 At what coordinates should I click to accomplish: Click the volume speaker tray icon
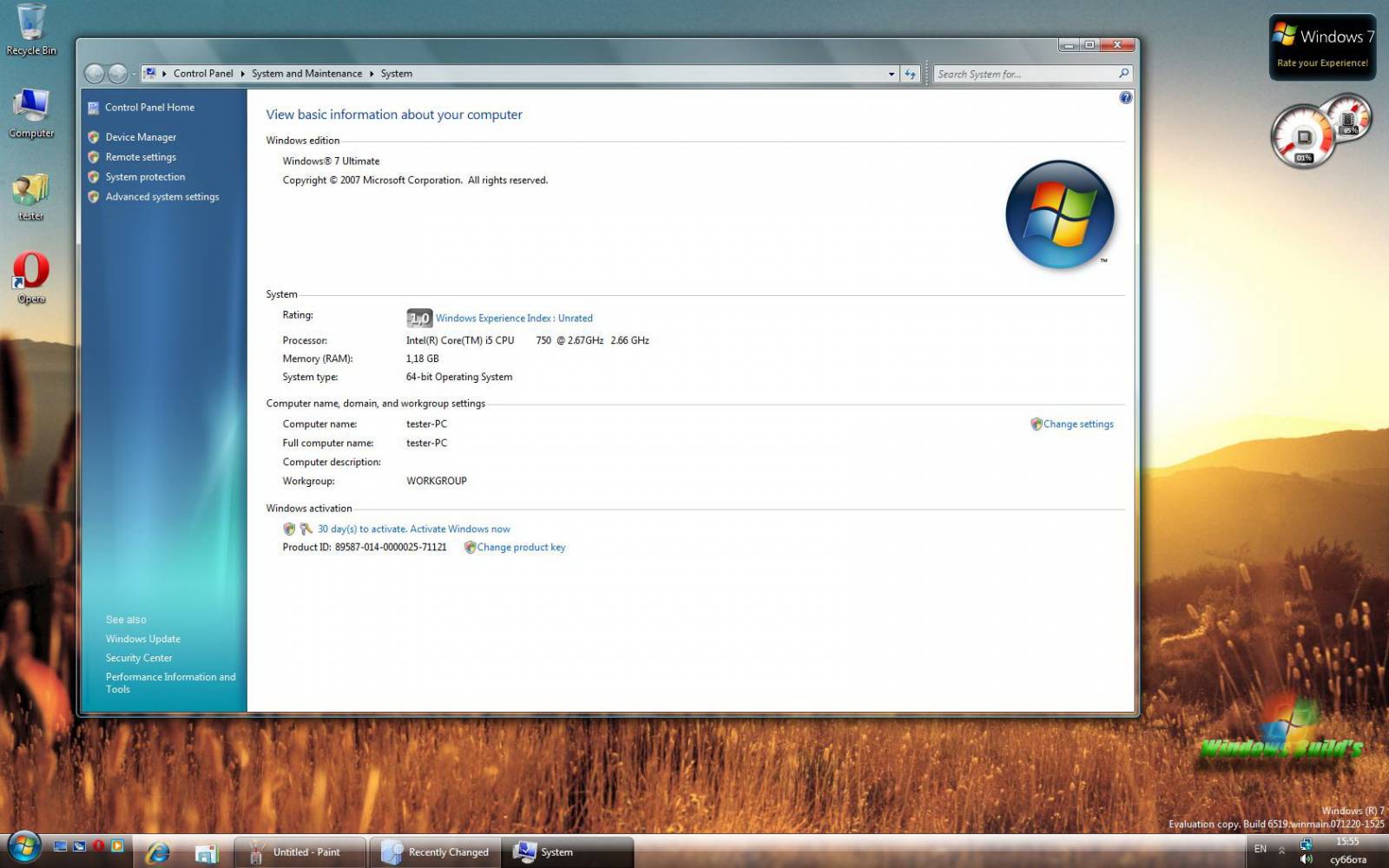point(1307,859)
